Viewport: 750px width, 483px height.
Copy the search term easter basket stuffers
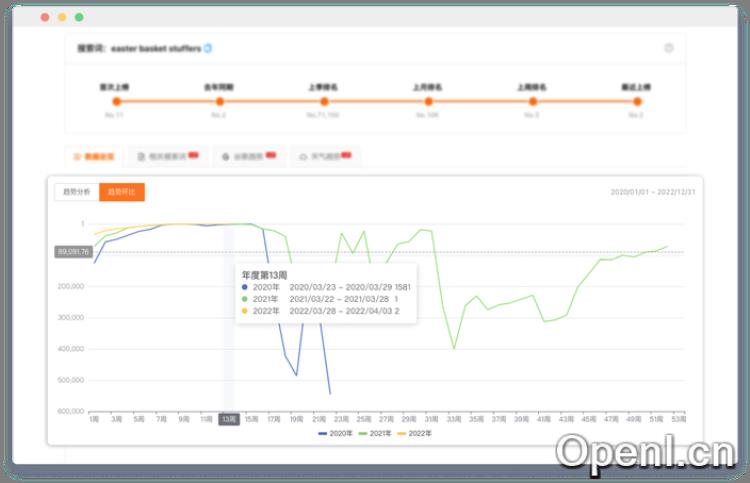208,48
